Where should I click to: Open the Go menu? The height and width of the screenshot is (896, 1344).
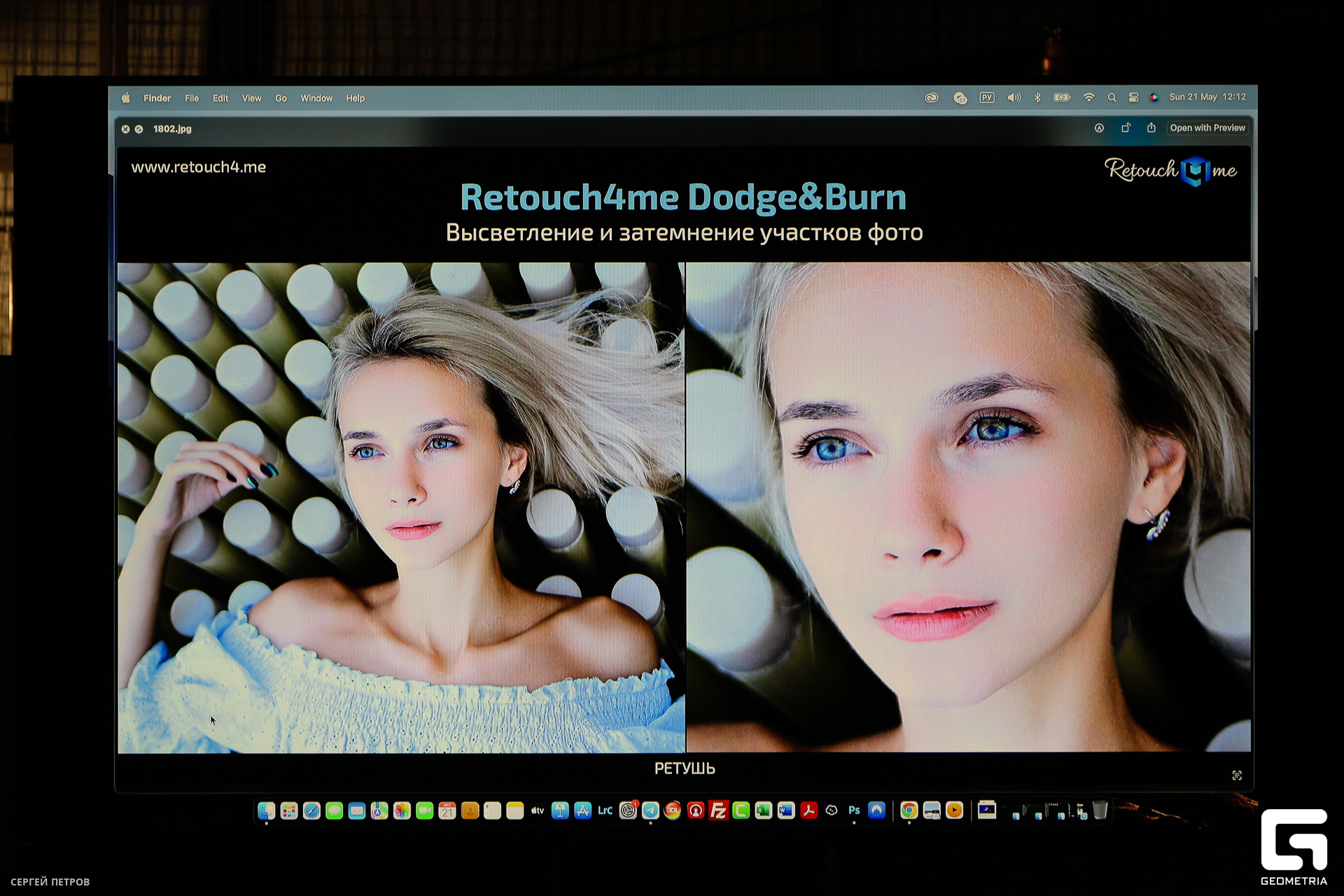(281, 99)
